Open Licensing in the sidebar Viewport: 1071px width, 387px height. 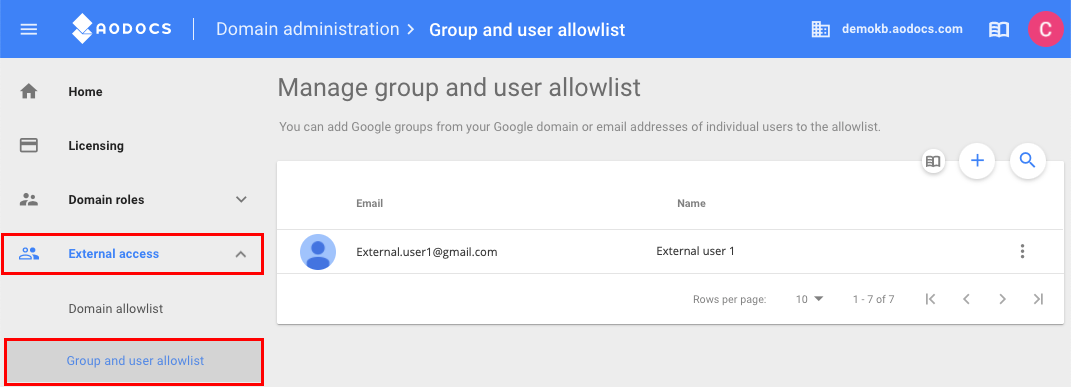96,145
